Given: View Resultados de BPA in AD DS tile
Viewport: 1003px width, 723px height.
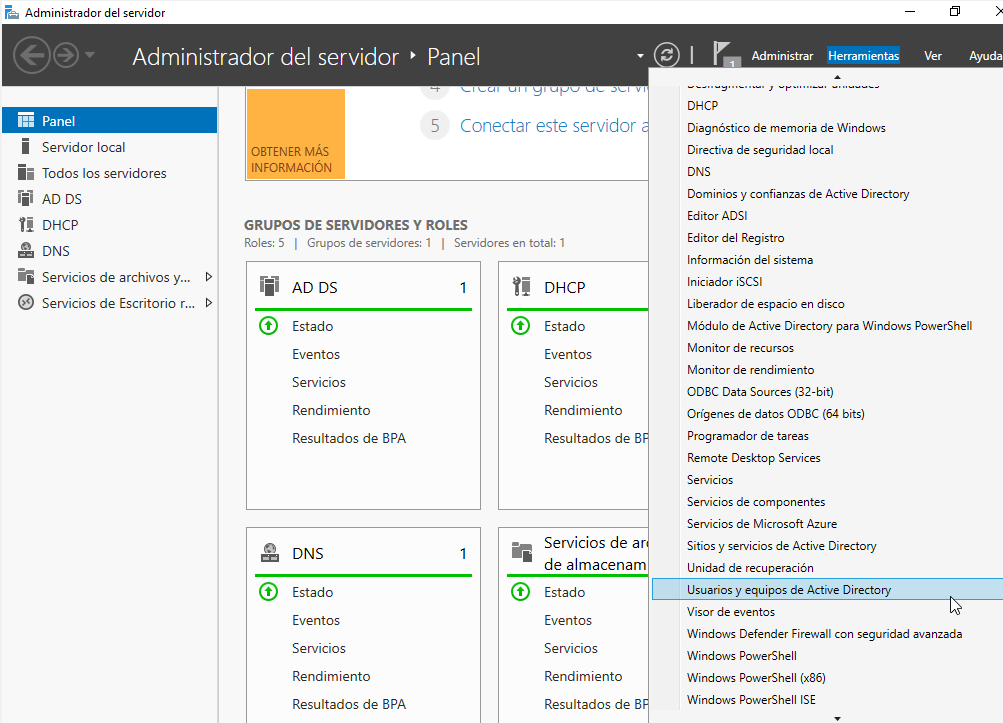Looking at the screenshot, I should [349, 438].
